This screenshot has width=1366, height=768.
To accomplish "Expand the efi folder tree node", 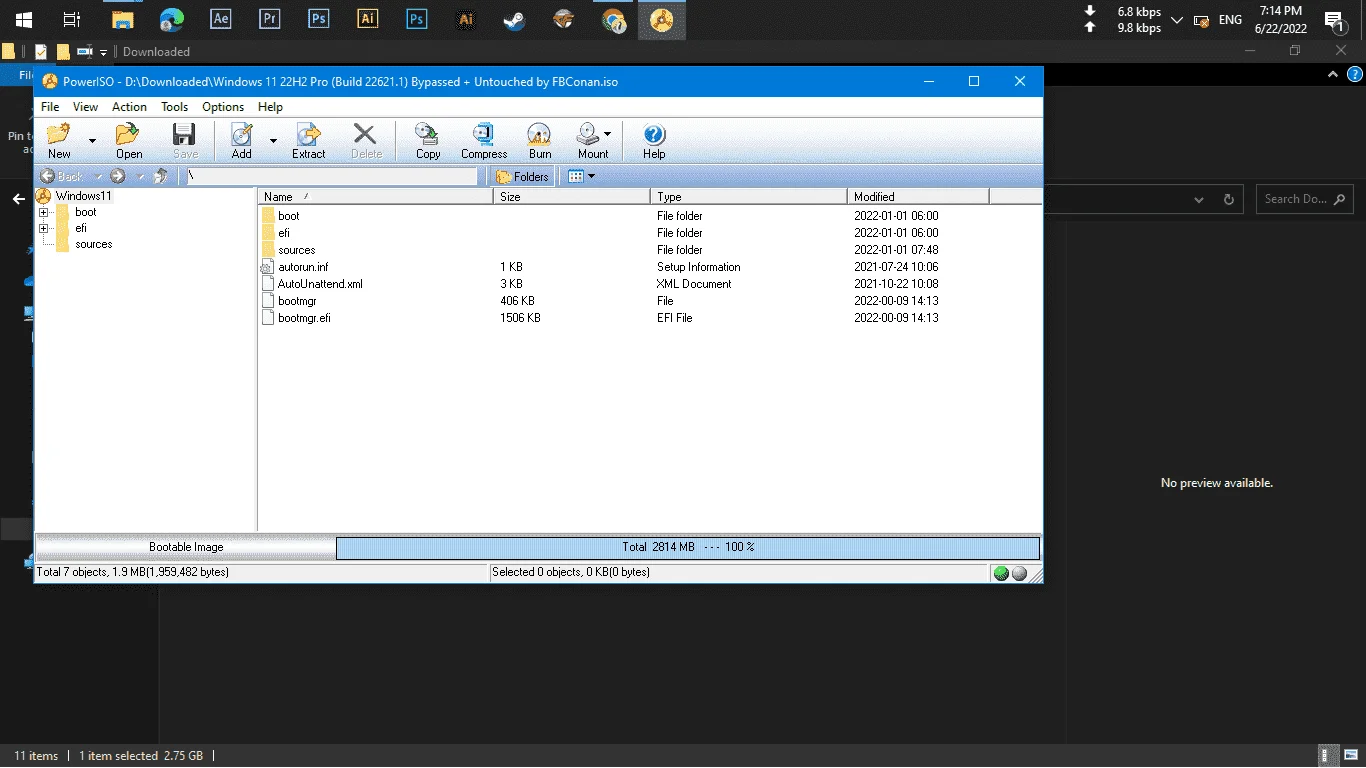I will 43,228.
